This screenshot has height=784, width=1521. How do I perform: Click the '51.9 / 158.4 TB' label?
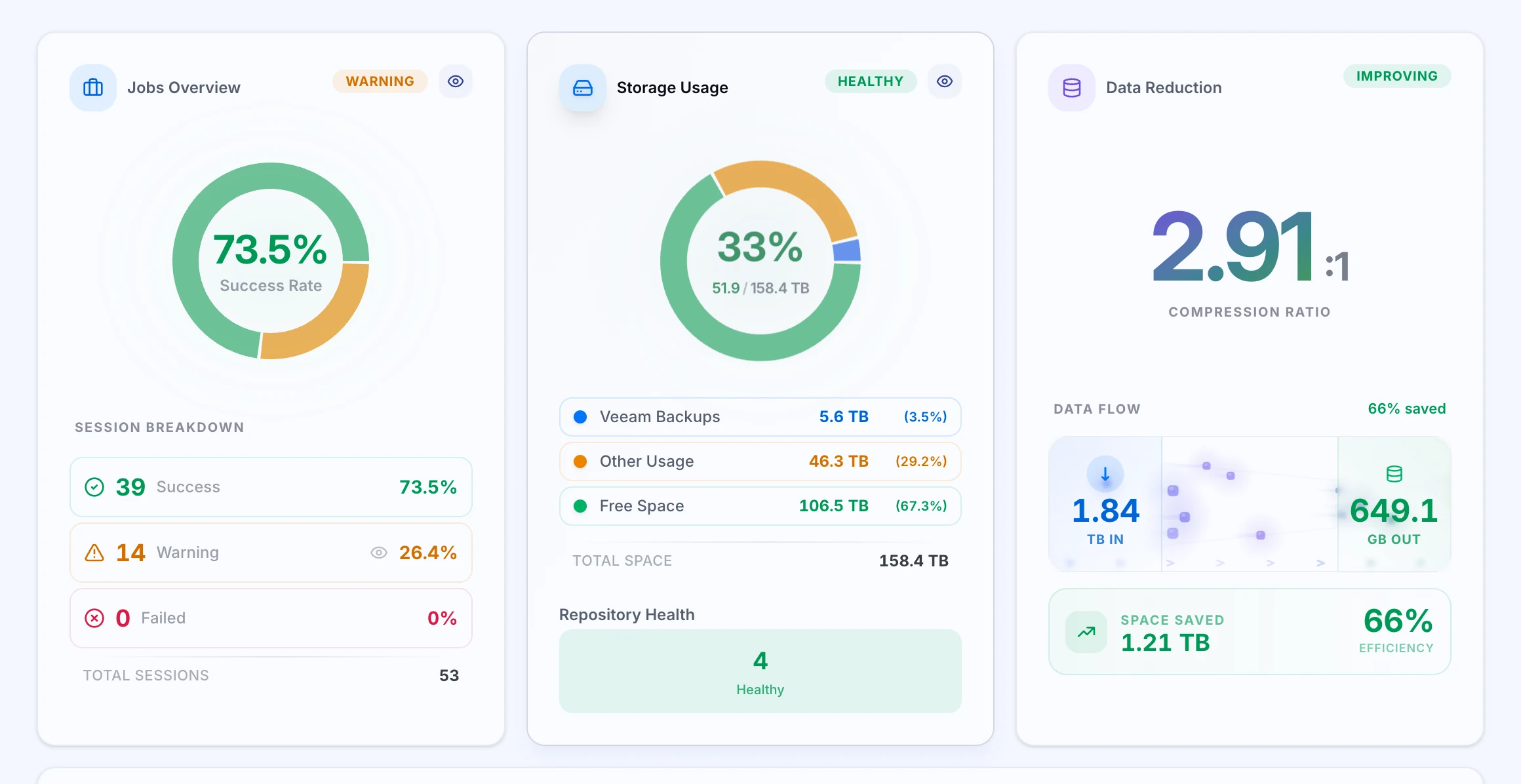tap(760, 288)
